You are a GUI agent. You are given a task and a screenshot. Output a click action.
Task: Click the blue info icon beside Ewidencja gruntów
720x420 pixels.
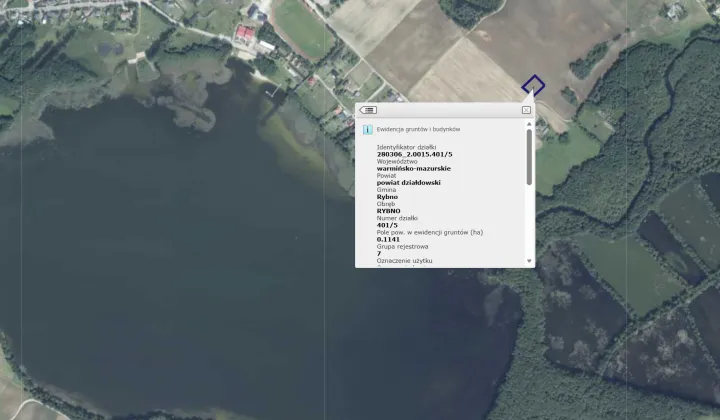tap(367, 129)
